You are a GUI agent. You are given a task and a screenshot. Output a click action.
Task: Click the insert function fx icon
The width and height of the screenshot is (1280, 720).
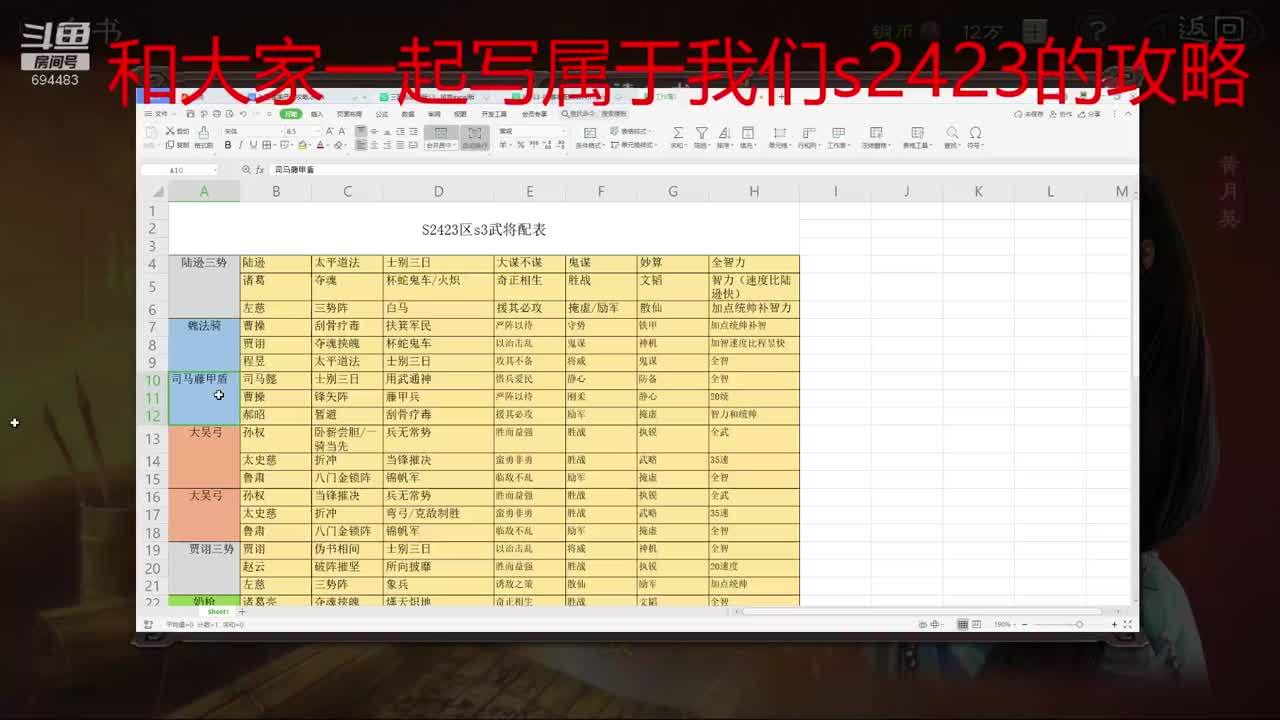[x=260, y=170]
